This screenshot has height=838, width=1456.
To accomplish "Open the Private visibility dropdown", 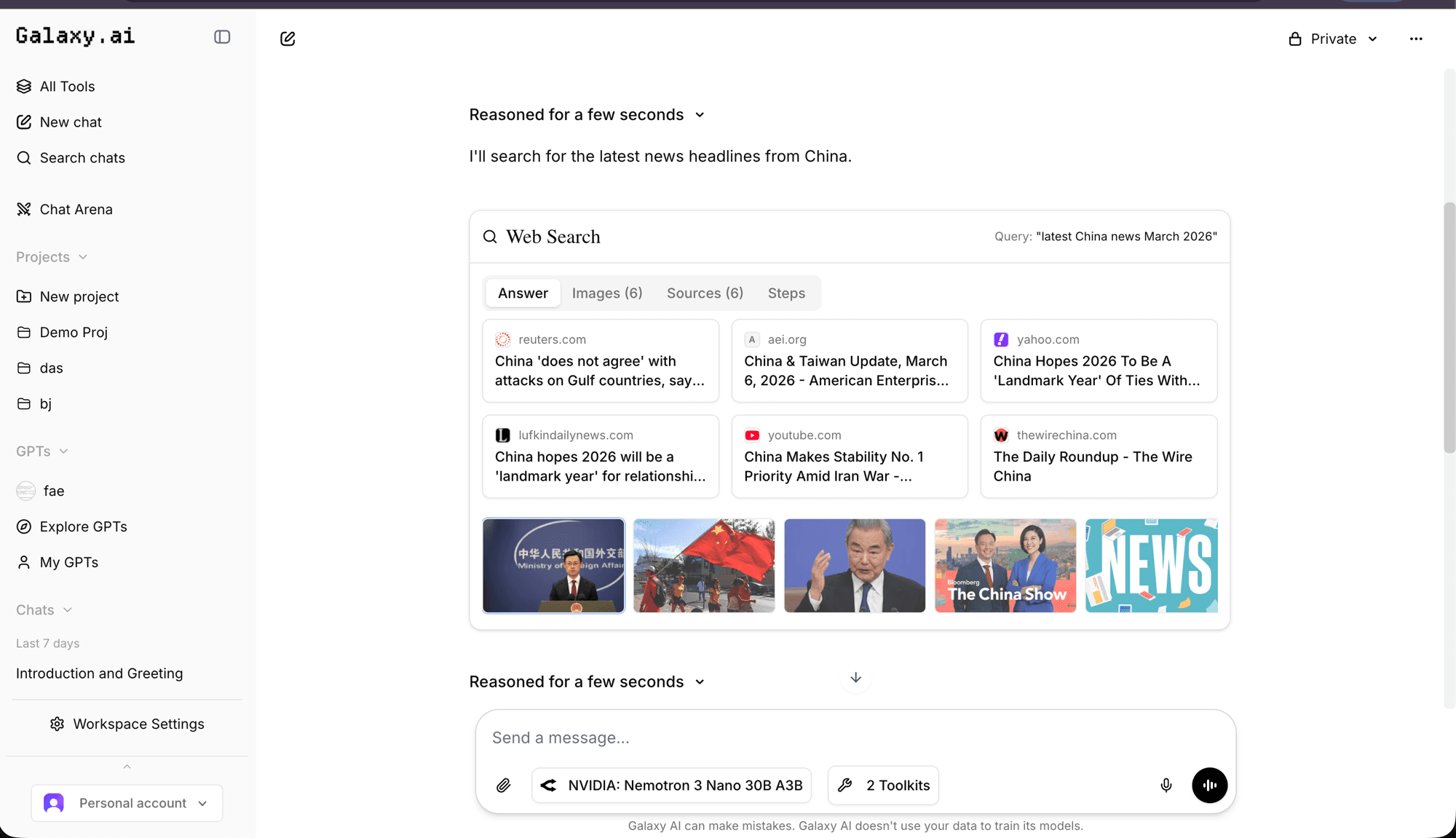I will [x=1332, y=39].
